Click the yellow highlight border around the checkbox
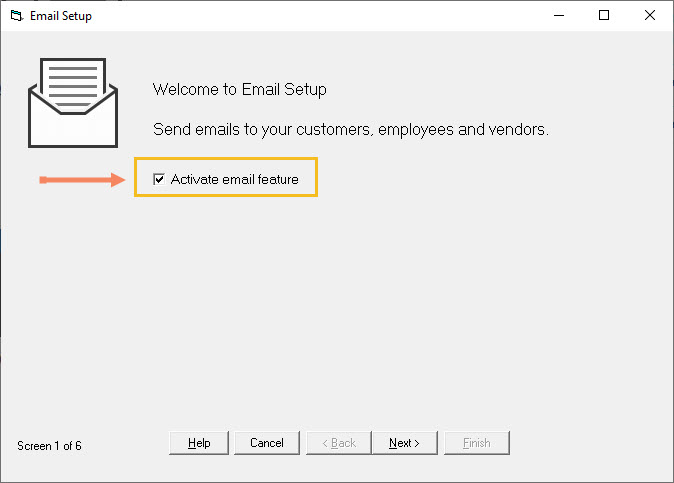Viewport: 674px width, 483px height. tap(226, 159)
